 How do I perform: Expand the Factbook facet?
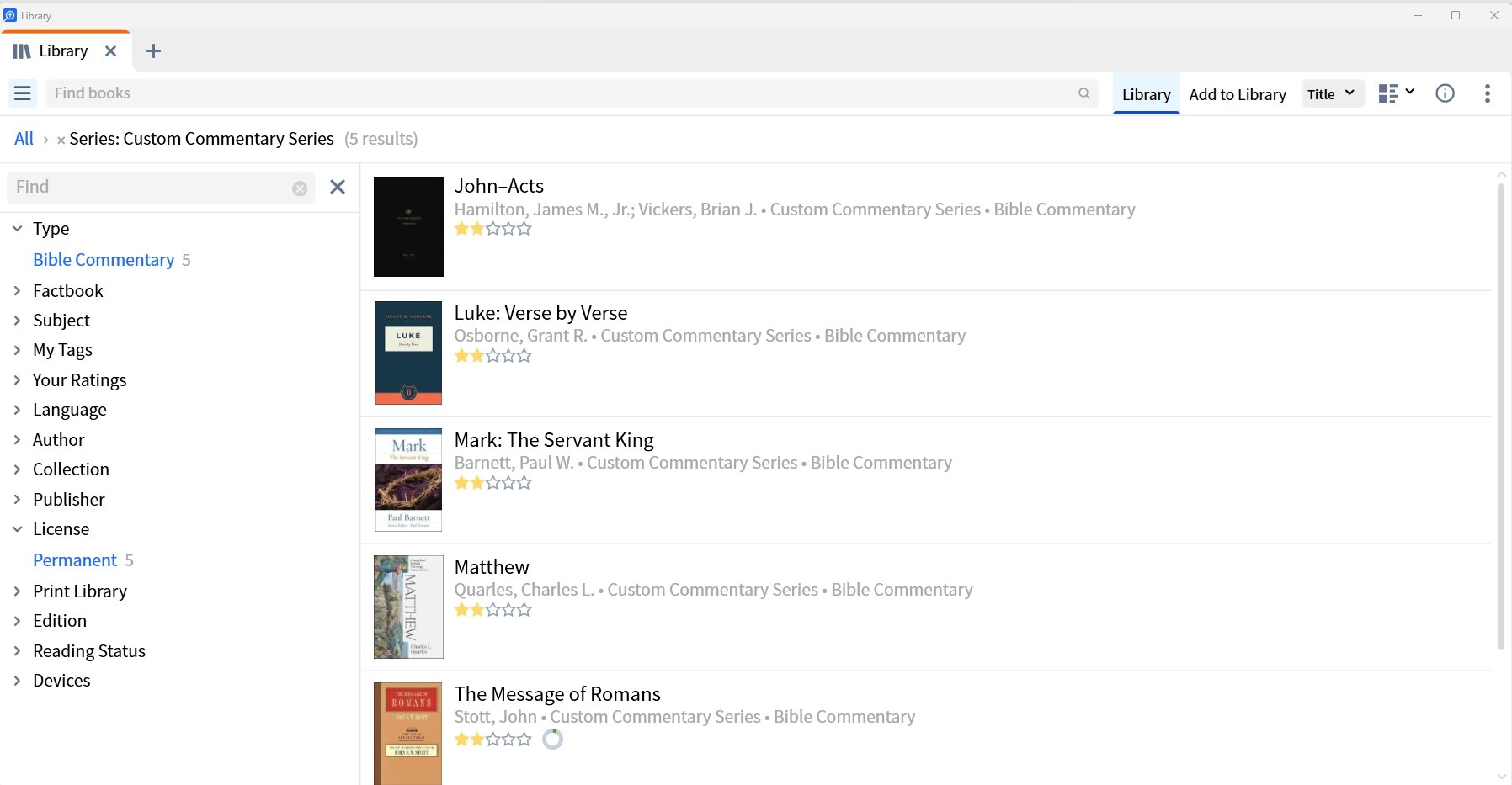click(17, 291)
